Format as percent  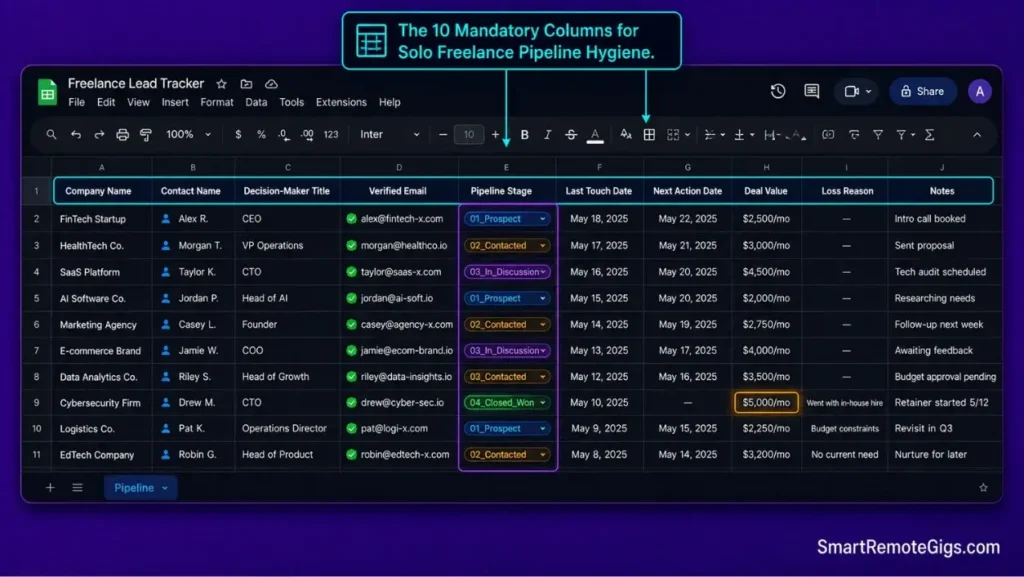261,134
